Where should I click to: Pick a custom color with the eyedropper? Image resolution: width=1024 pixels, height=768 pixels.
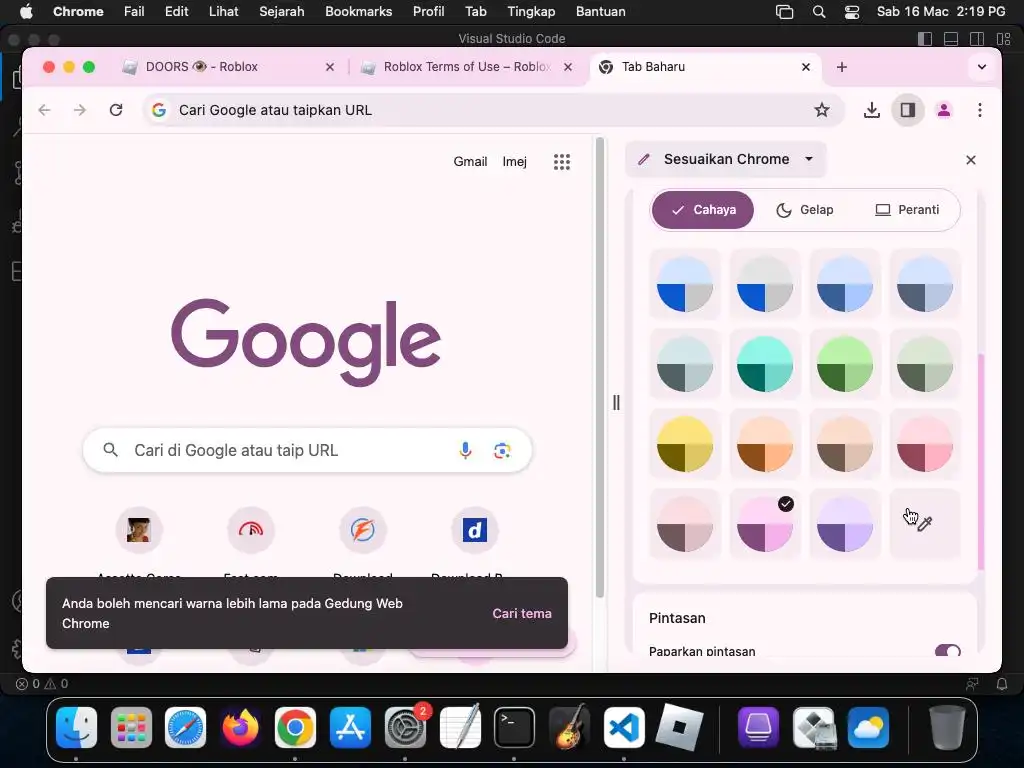[x=925, y=524]
